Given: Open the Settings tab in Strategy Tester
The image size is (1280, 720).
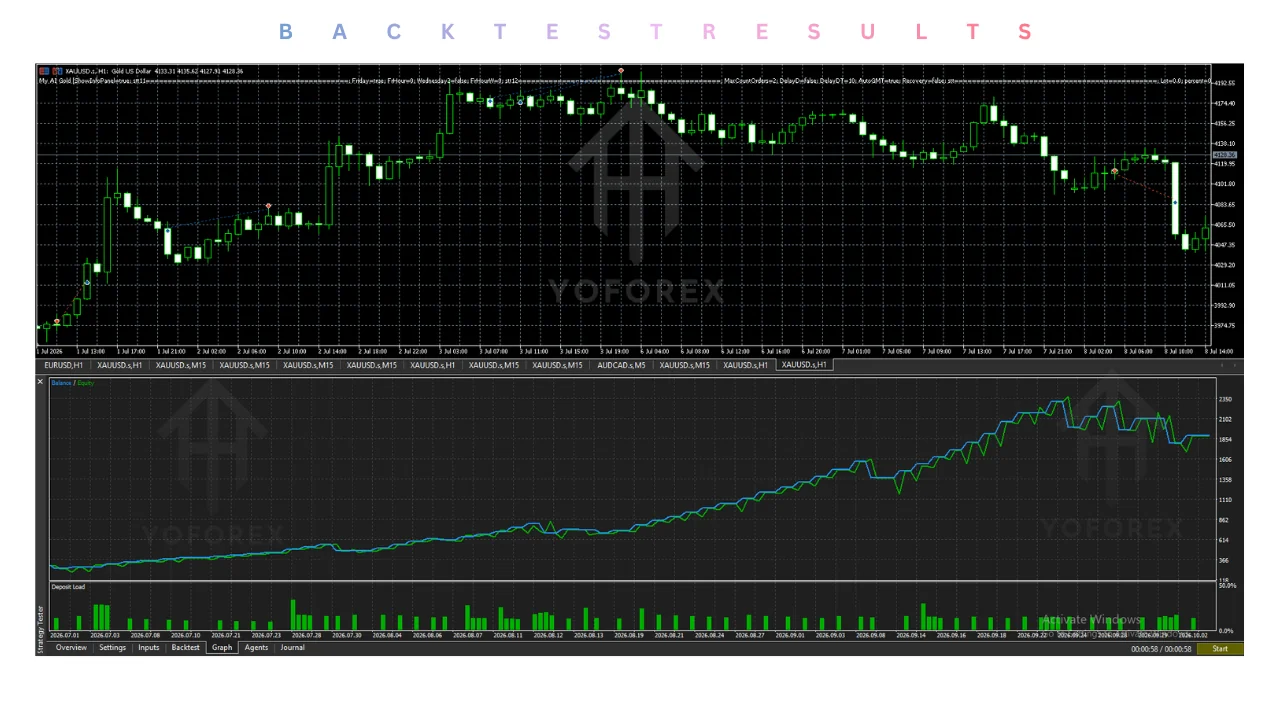Looking at the screenshot, I should click(x=112, y=648).
